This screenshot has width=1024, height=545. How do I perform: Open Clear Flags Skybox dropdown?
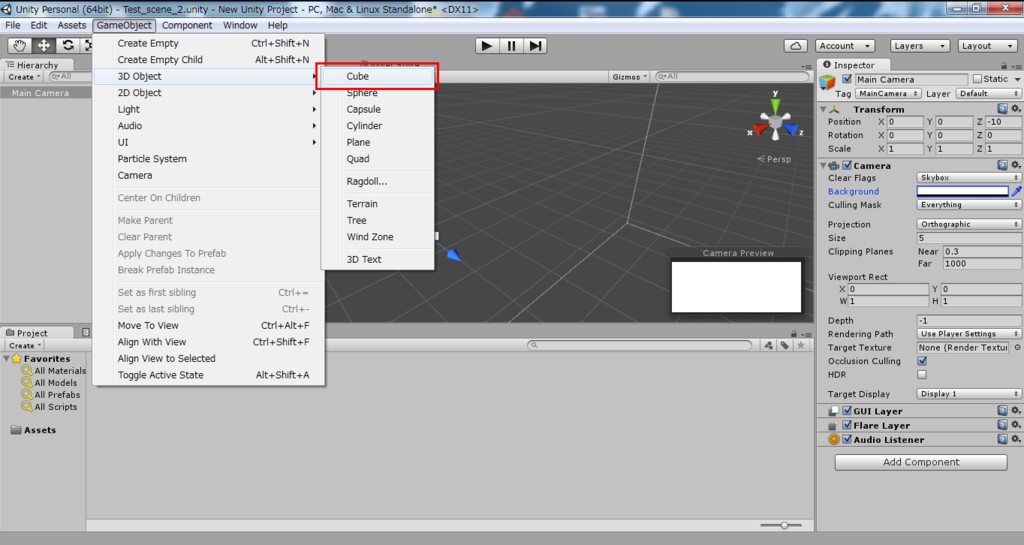(x=969, y=178)
